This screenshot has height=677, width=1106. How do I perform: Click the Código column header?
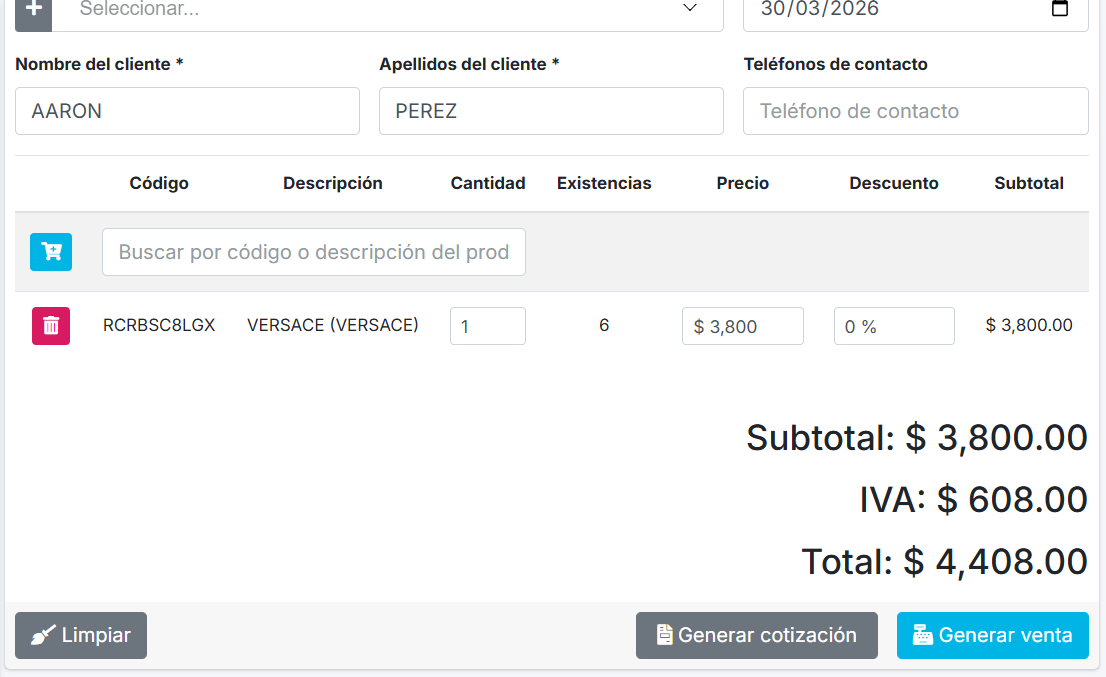pyautogui.click(x=159, y=183)
